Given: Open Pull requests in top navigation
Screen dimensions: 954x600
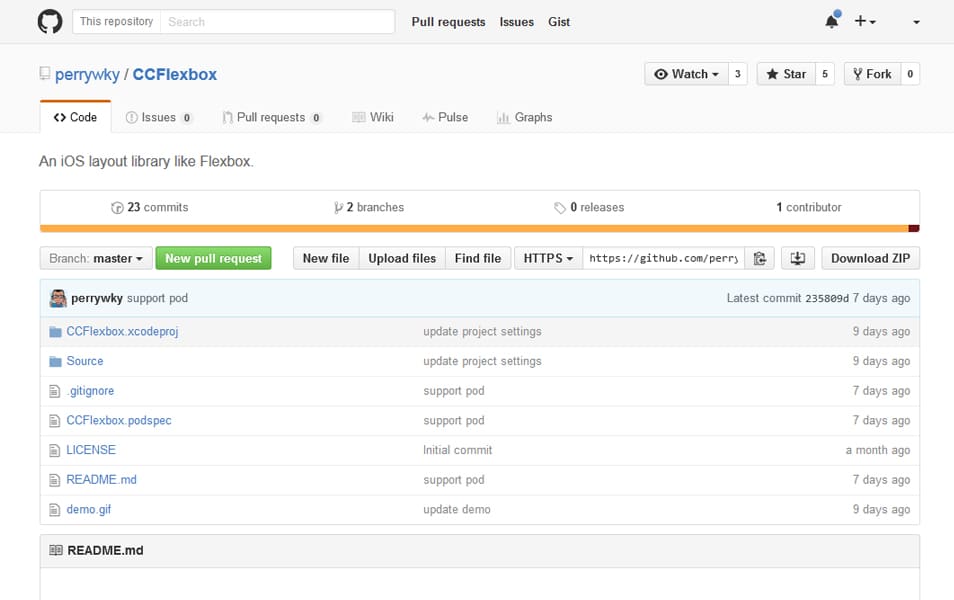Looking at the screenshot, I should (448, 22).
